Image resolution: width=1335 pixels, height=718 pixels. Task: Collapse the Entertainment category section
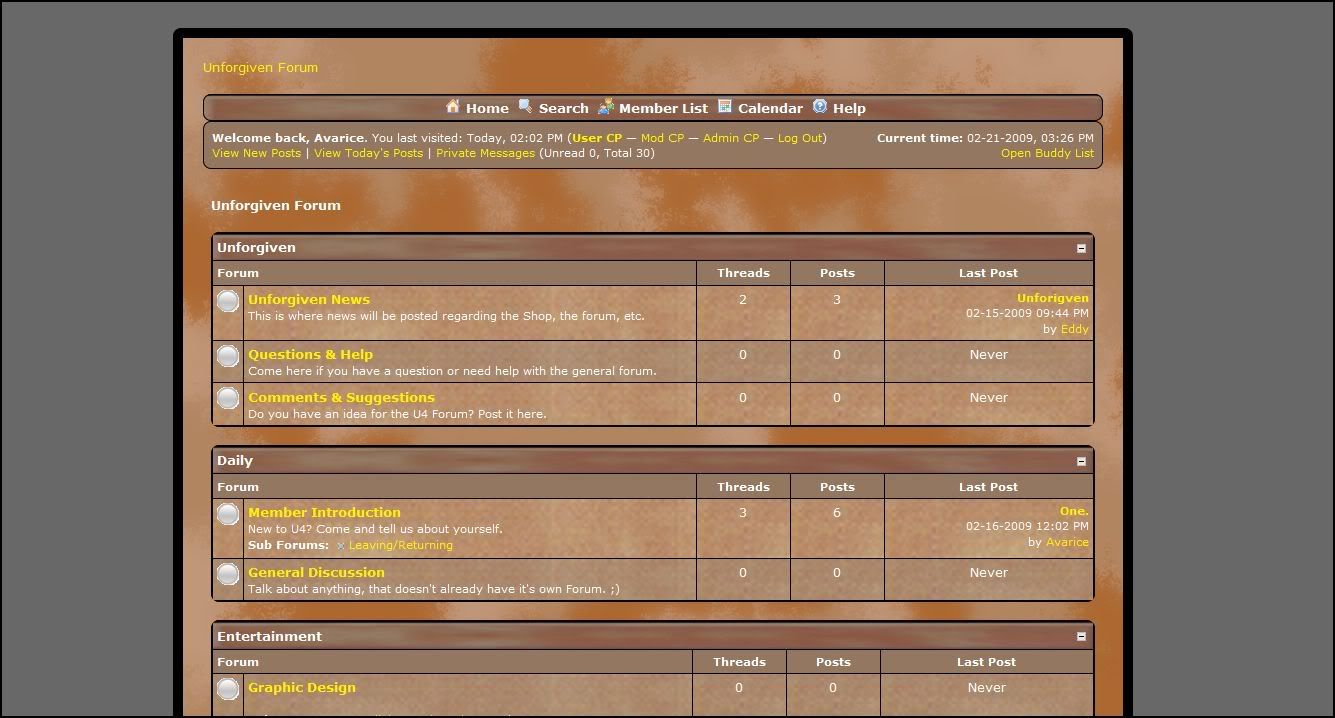(x=1081, y=637)
